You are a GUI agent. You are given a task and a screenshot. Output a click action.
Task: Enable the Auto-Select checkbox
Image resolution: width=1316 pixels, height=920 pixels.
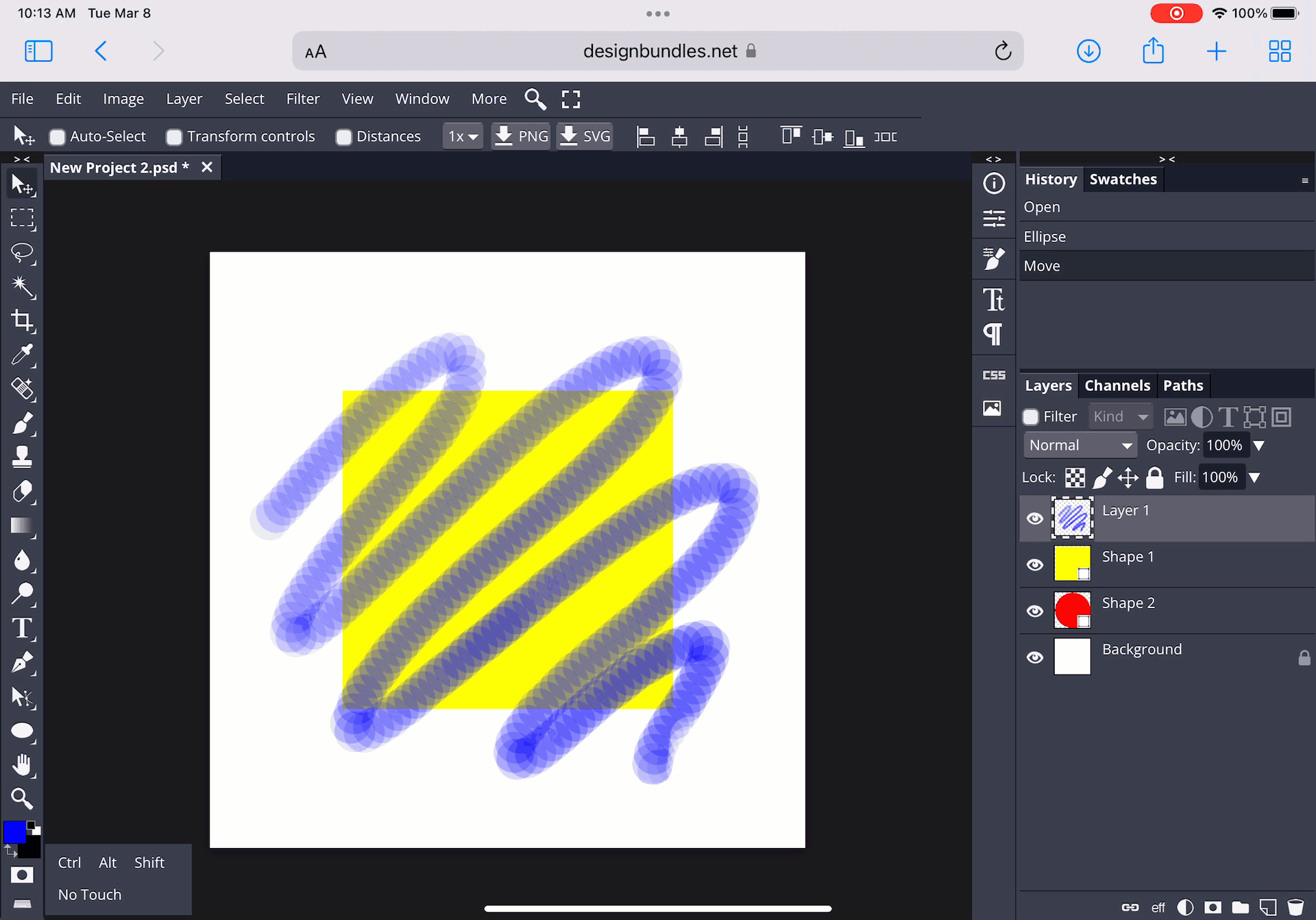[x=58, y=137]
